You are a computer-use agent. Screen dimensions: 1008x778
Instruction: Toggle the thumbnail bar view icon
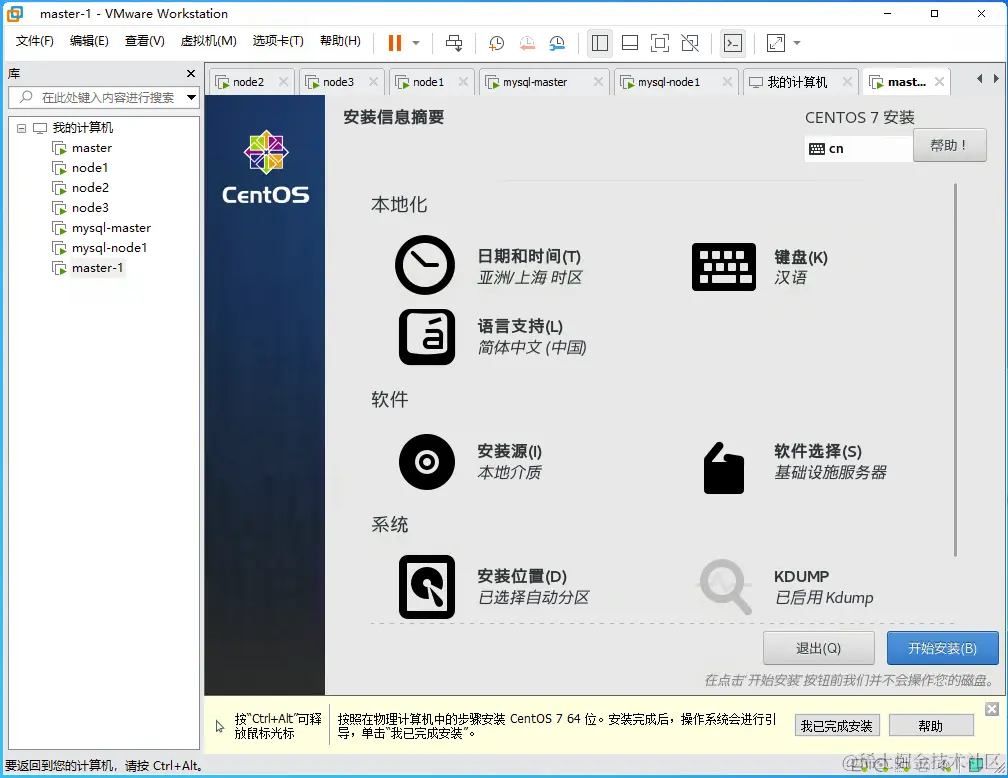[x=630, y=43]
